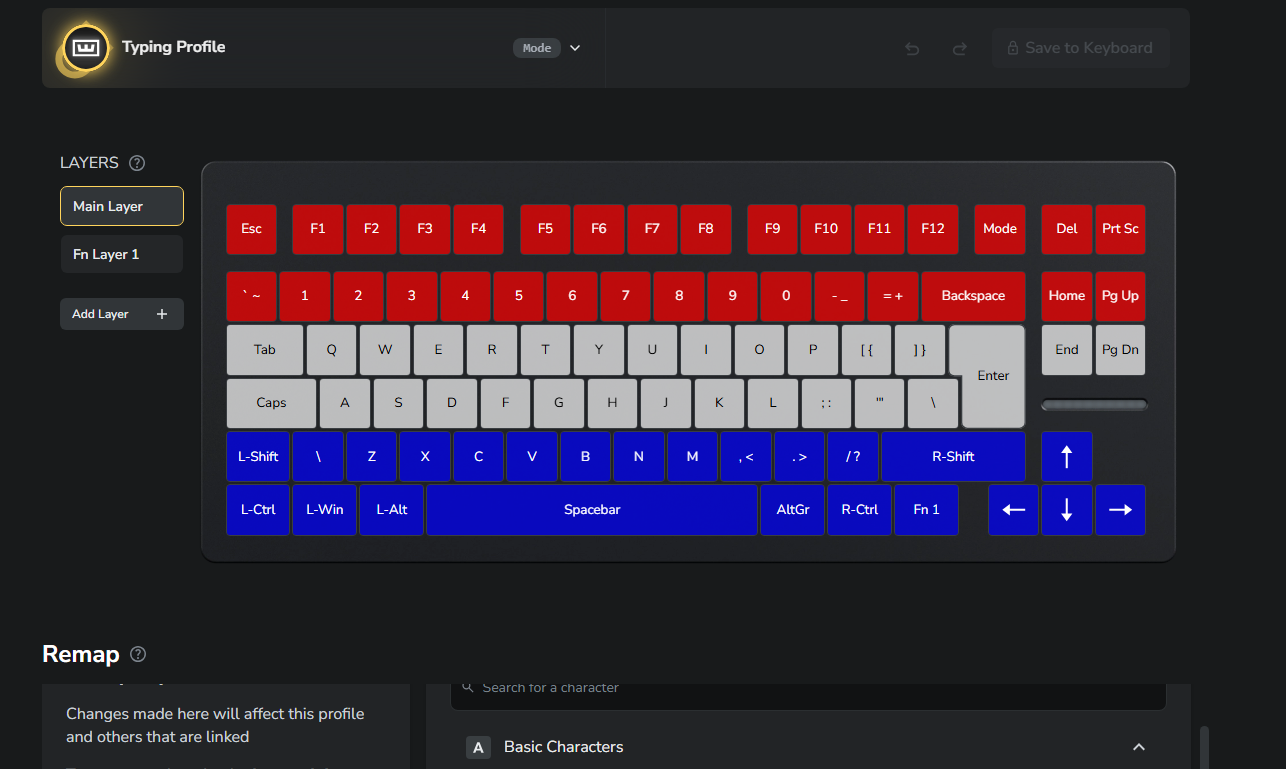1286x769 pixels.
Task: Select the left arrow key
Action: [x=1013, y=510]
